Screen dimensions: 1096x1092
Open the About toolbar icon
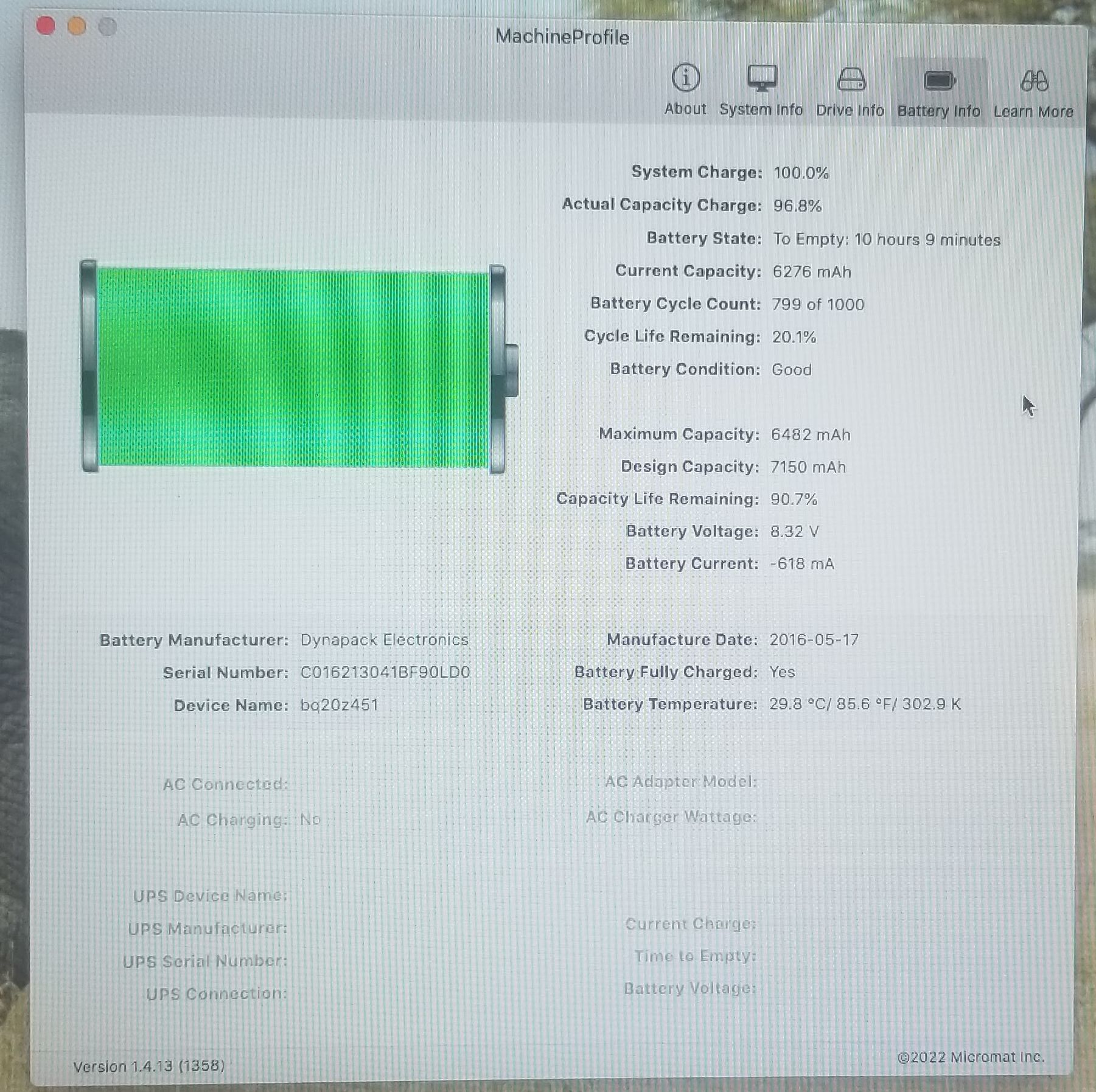[685, 89]
